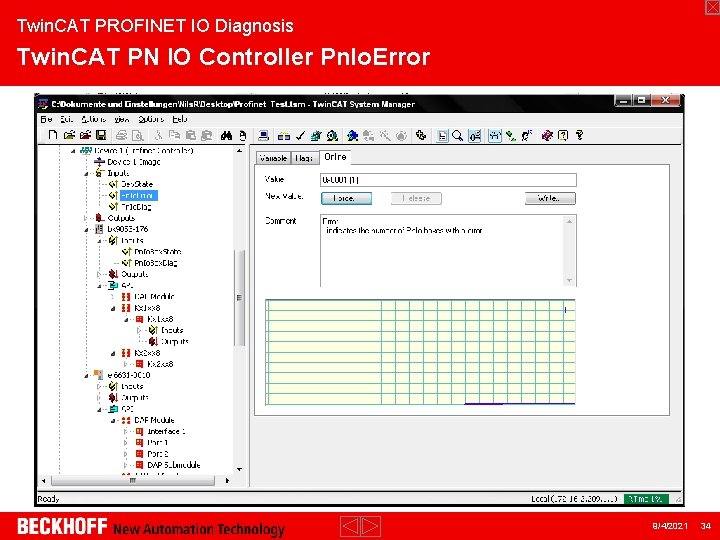Collapse the EL6631-0010 tree node
Viewport: 720px width, 540px height.
click(86, 376)
